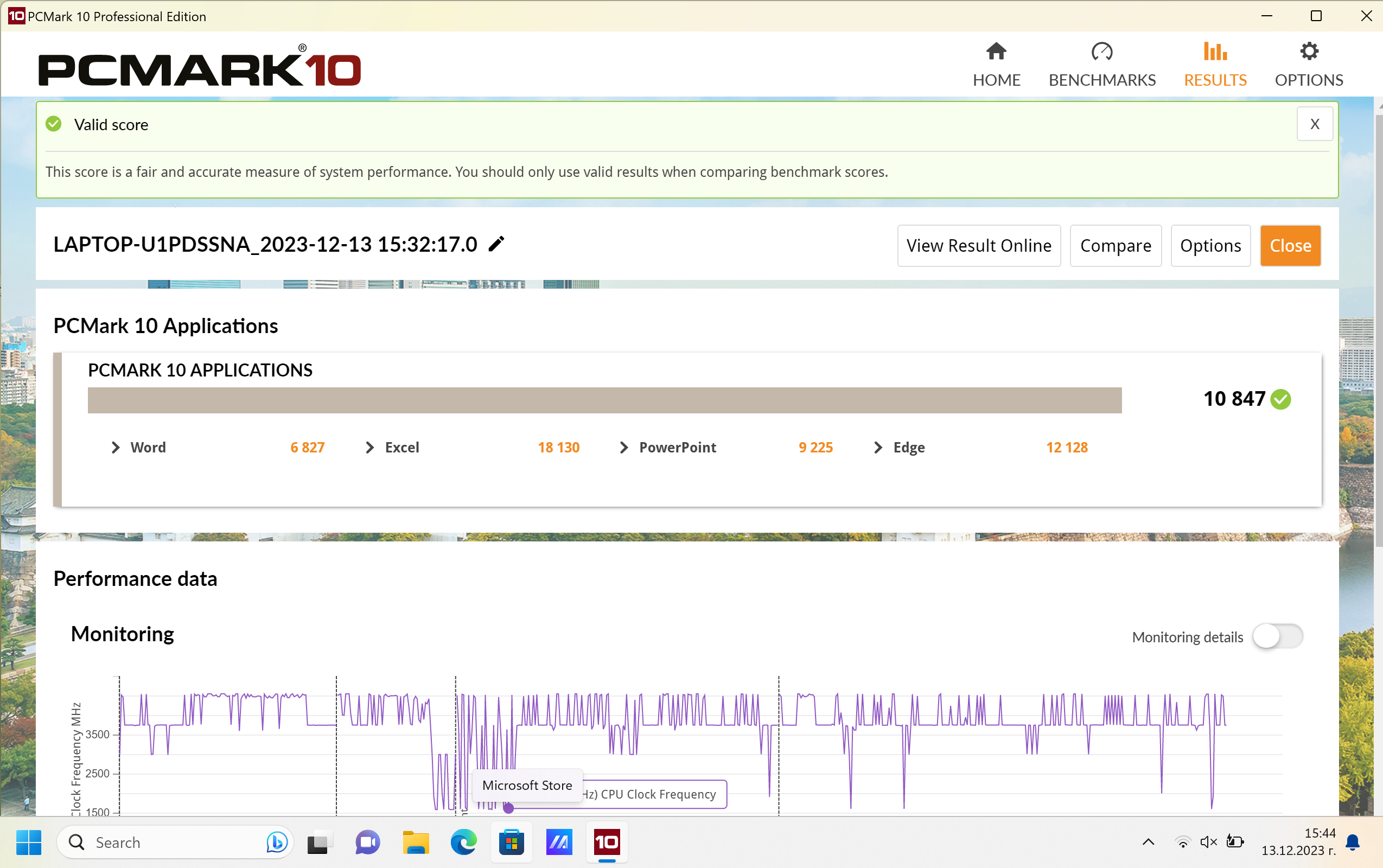
Task: Minimize the PCMark 10 window
Action: [x=1266, y=16]
